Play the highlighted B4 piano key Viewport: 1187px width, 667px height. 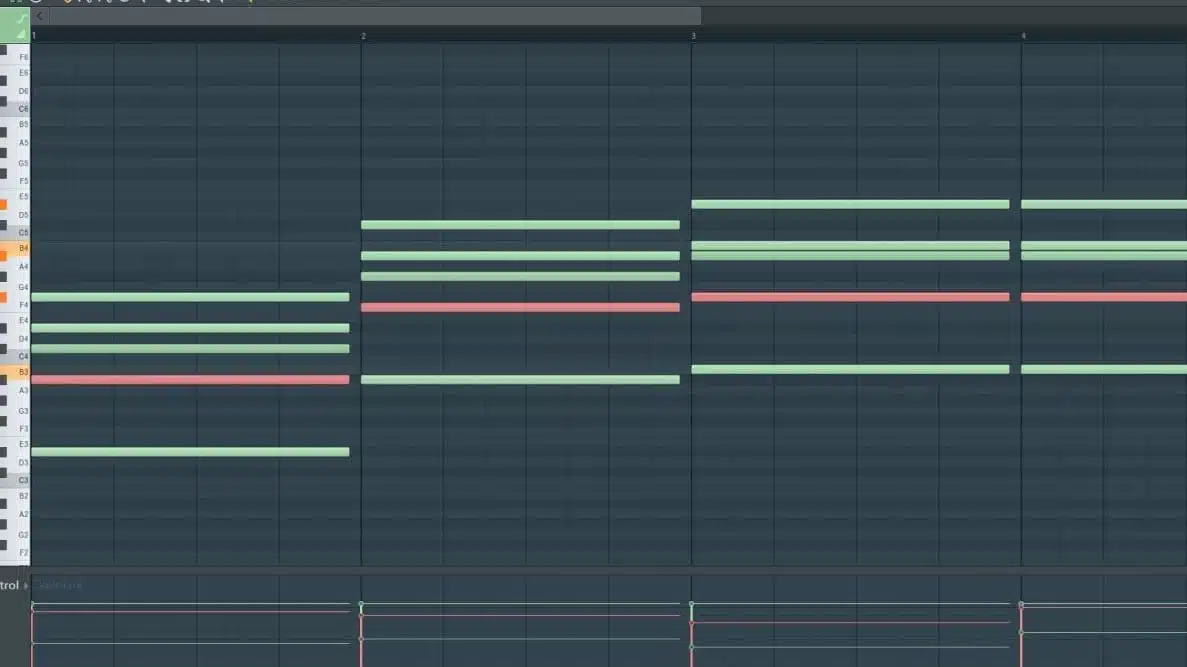coord(15,248)
